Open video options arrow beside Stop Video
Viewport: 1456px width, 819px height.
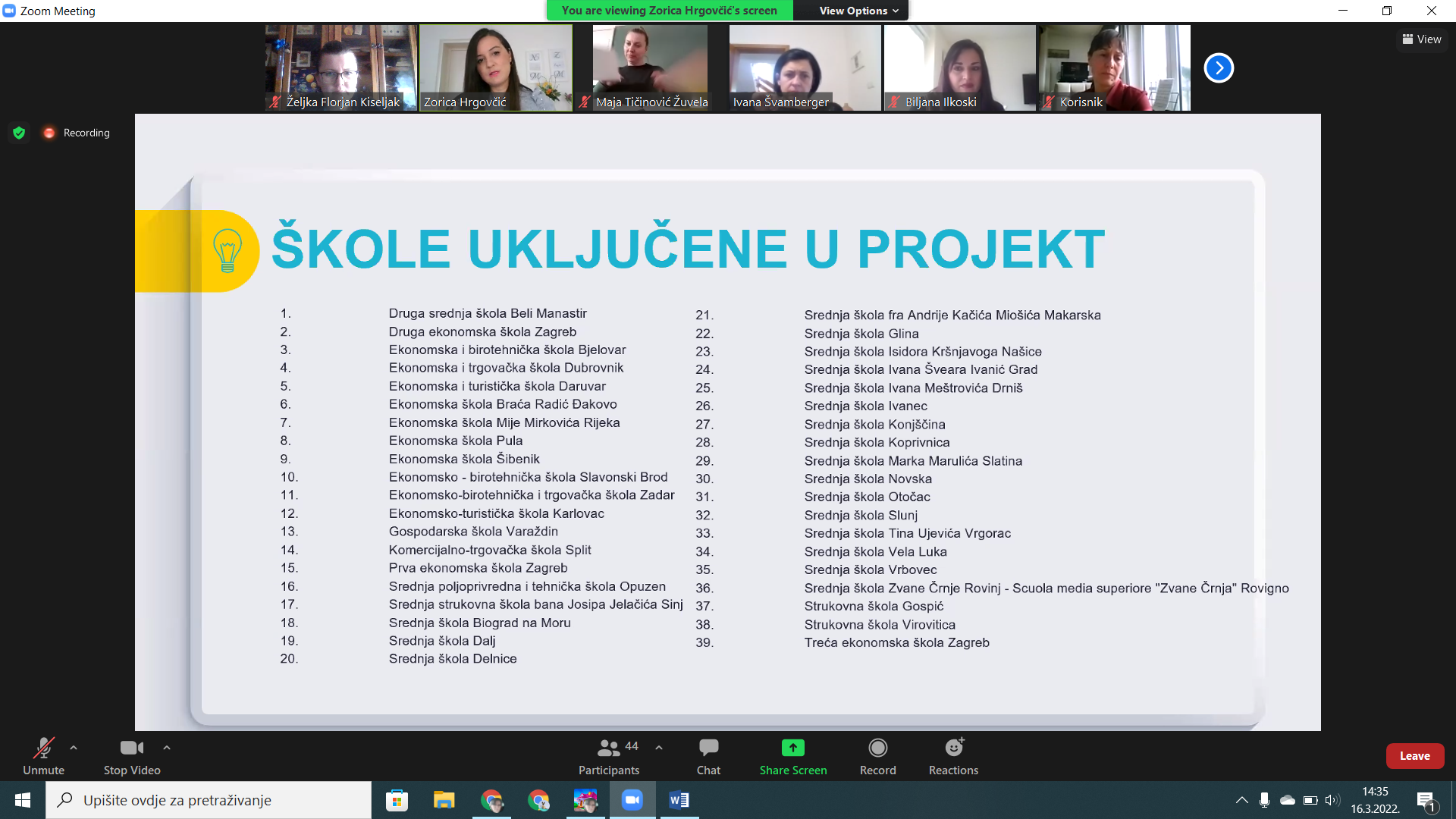click(167, 748)
